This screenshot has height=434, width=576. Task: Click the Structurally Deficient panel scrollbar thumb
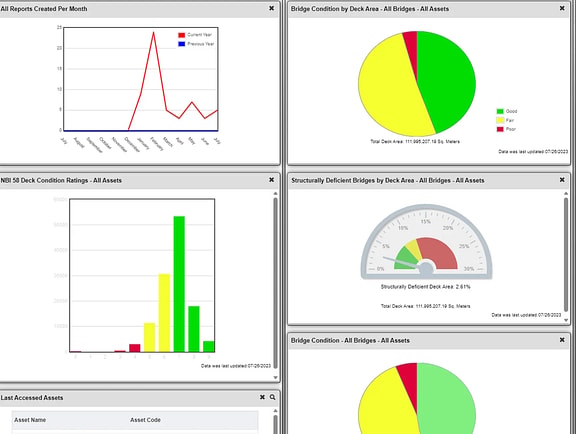point(566,255)
